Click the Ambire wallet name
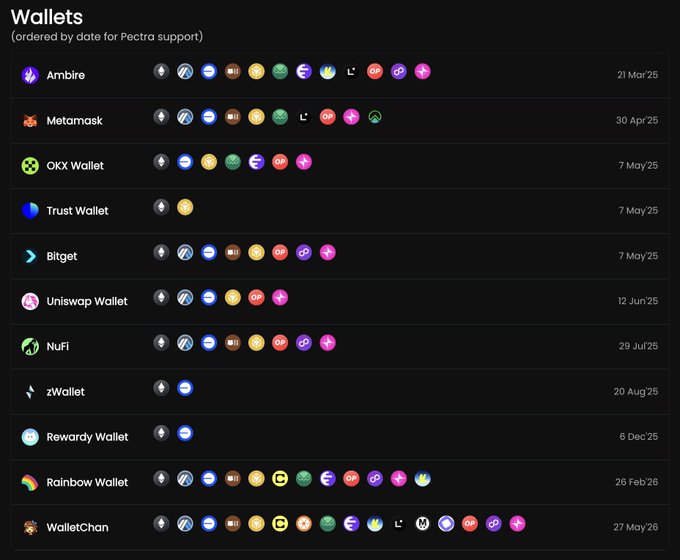 pos(66,75)
